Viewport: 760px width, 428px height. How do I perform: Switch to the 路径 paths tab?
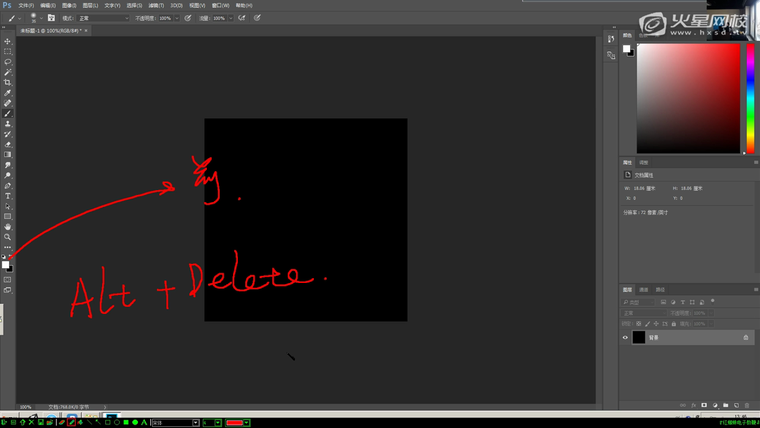pos(660,289)
